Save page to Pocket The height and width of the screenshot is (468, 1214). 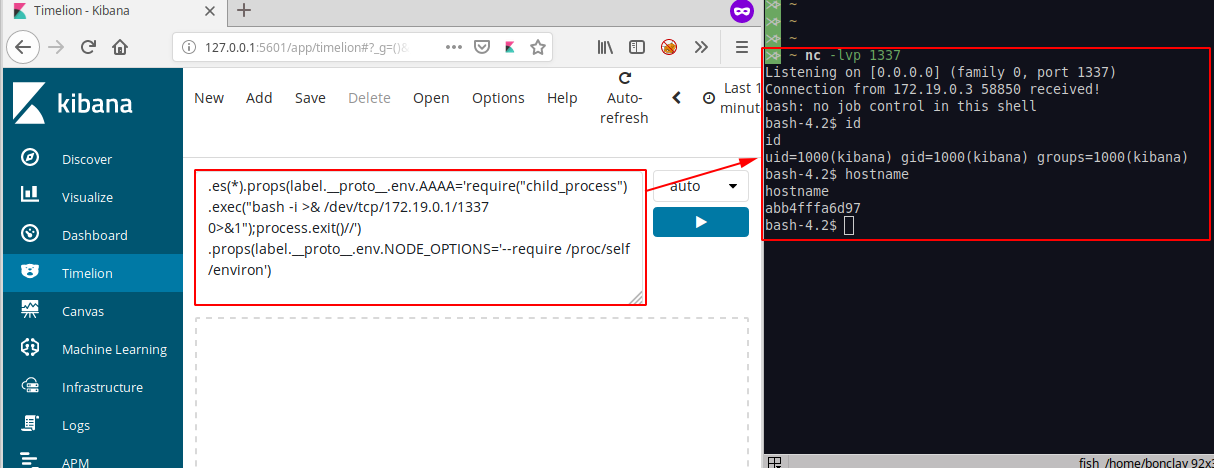pyautogui.click(x=481, y=47)
